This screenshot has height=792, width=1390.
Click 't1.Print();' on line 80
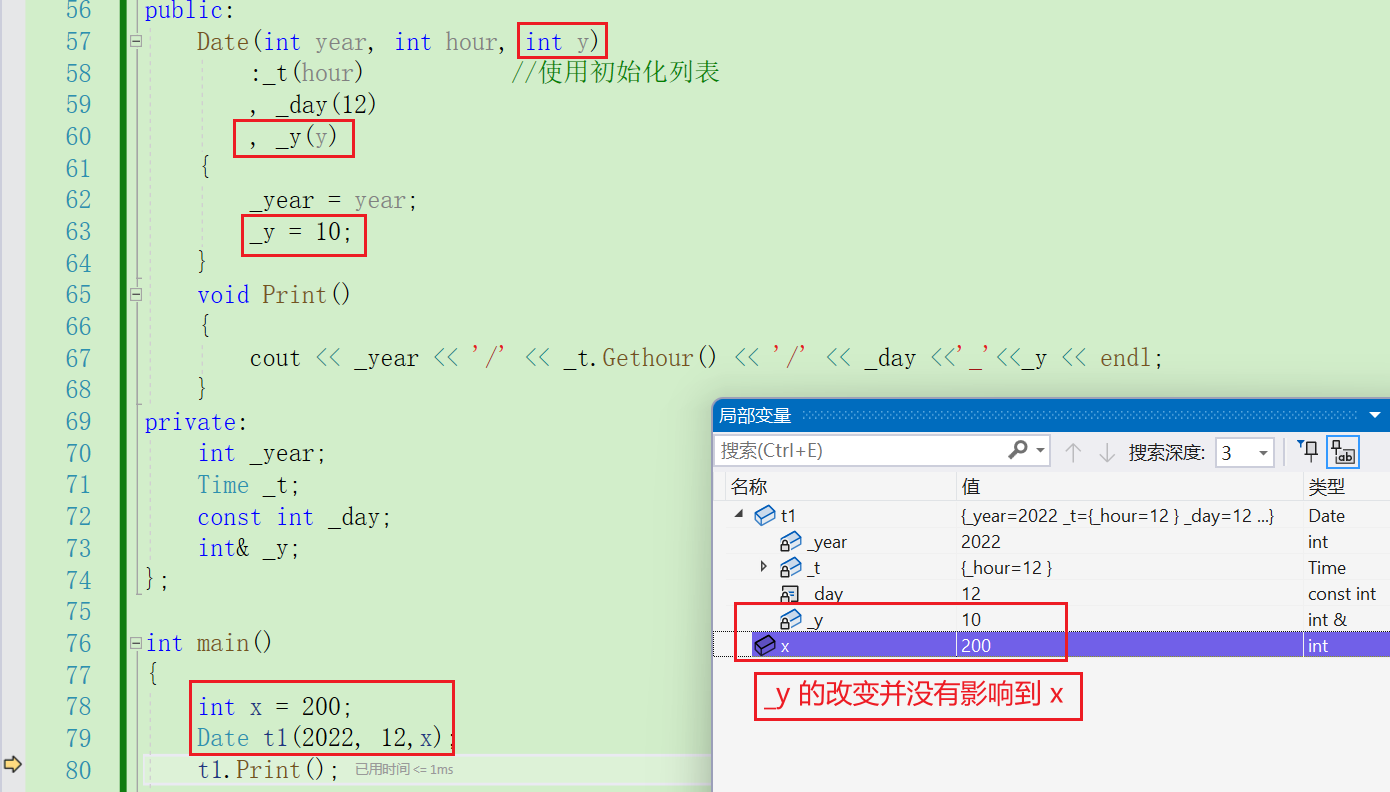[268, 770]
